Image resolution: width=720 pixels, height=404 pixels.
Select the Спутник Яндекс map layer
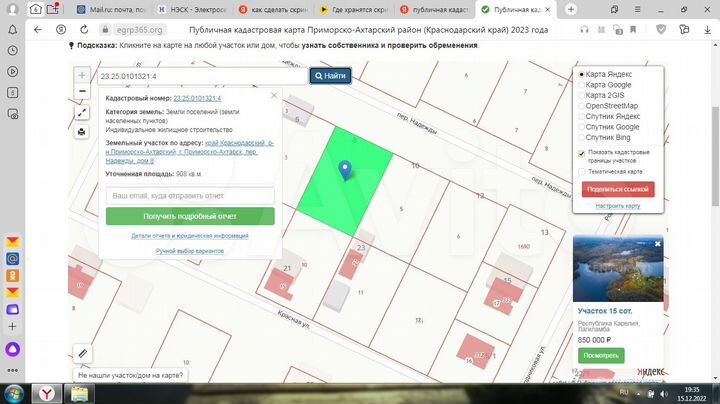point(583,116)
